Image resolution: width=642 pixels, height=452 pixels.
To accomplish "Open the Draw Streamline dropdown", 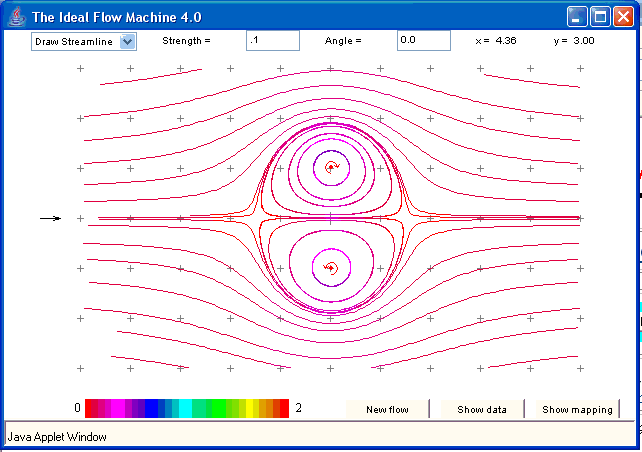I will pyautogui.click(x=84, y=42).
